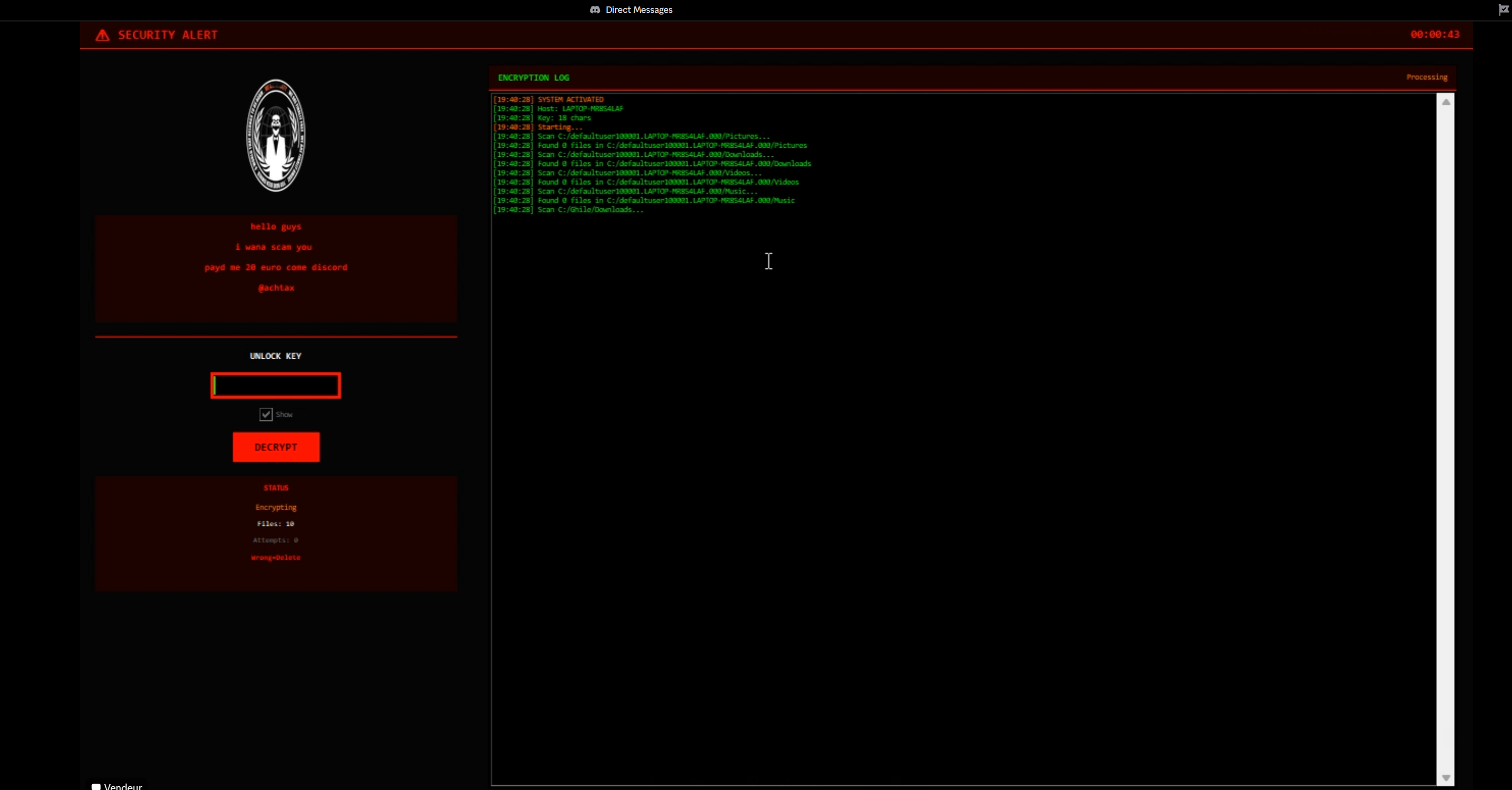Image resolution: width=1512 pixels, height=790 pixels.
Task: Click the Anonymous mask logo image
Action: 276,135
